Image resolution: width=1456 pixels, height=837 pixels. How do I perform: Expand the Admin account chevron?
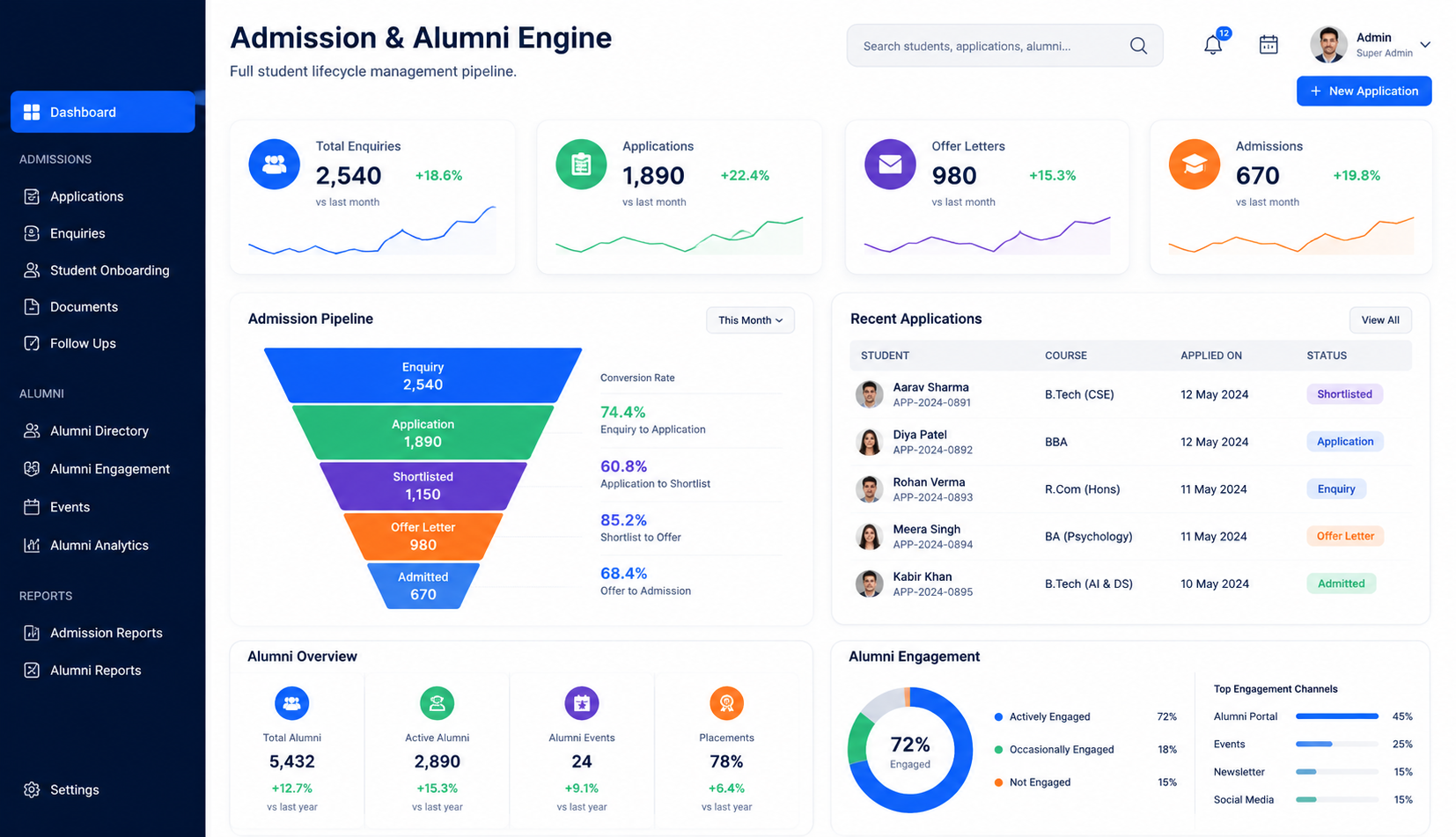tap(1425, 45)
